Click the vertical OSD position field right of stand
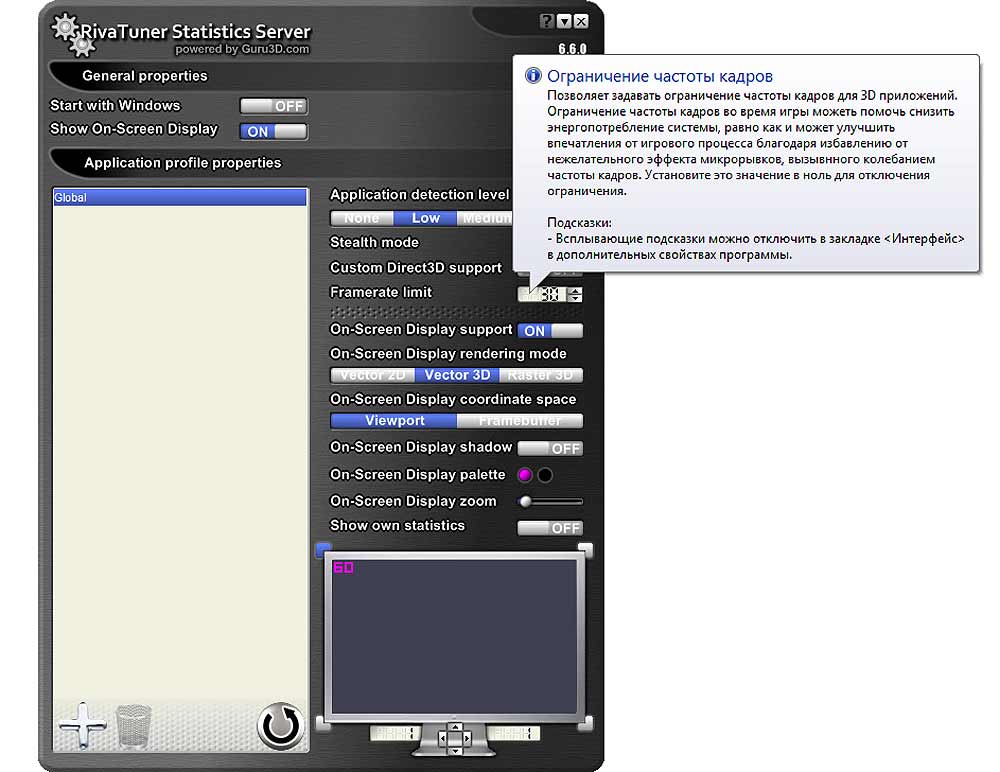The width and height of the screenshot is (1000, 772). (514, 734)
